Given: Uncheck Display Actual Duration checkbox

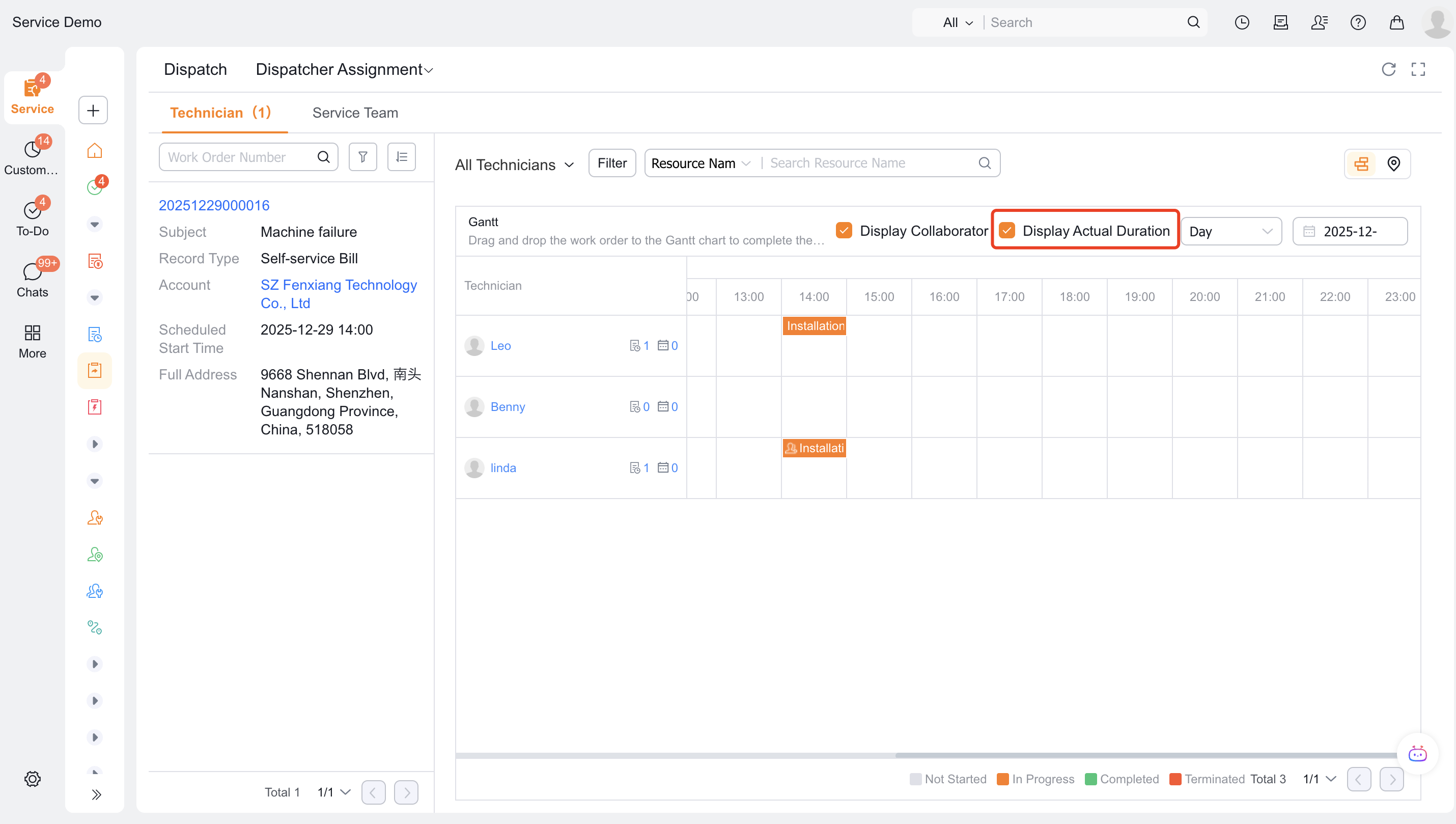Looking at the screenshot, I should pos(1007,230).
